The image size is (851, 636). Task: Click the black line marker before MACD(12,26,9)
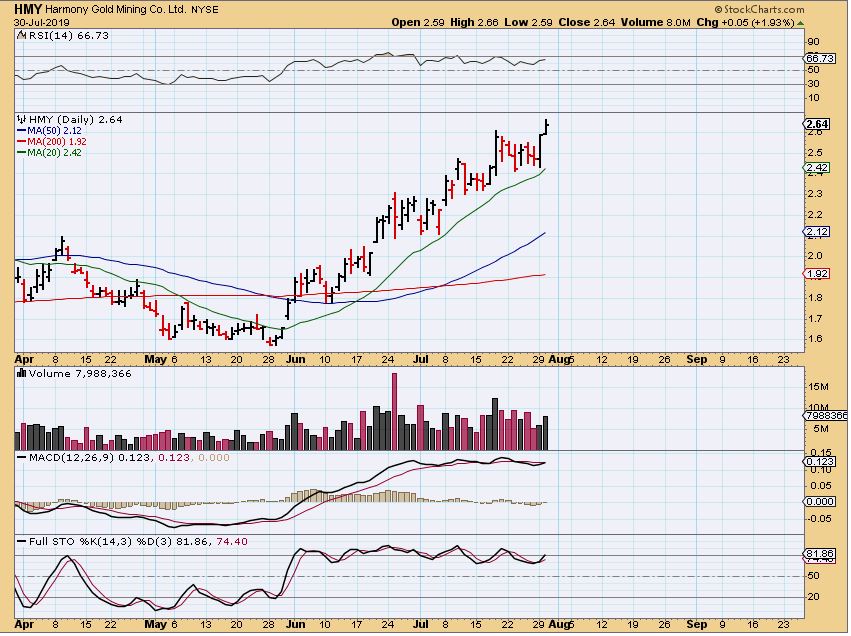(22, 458)
